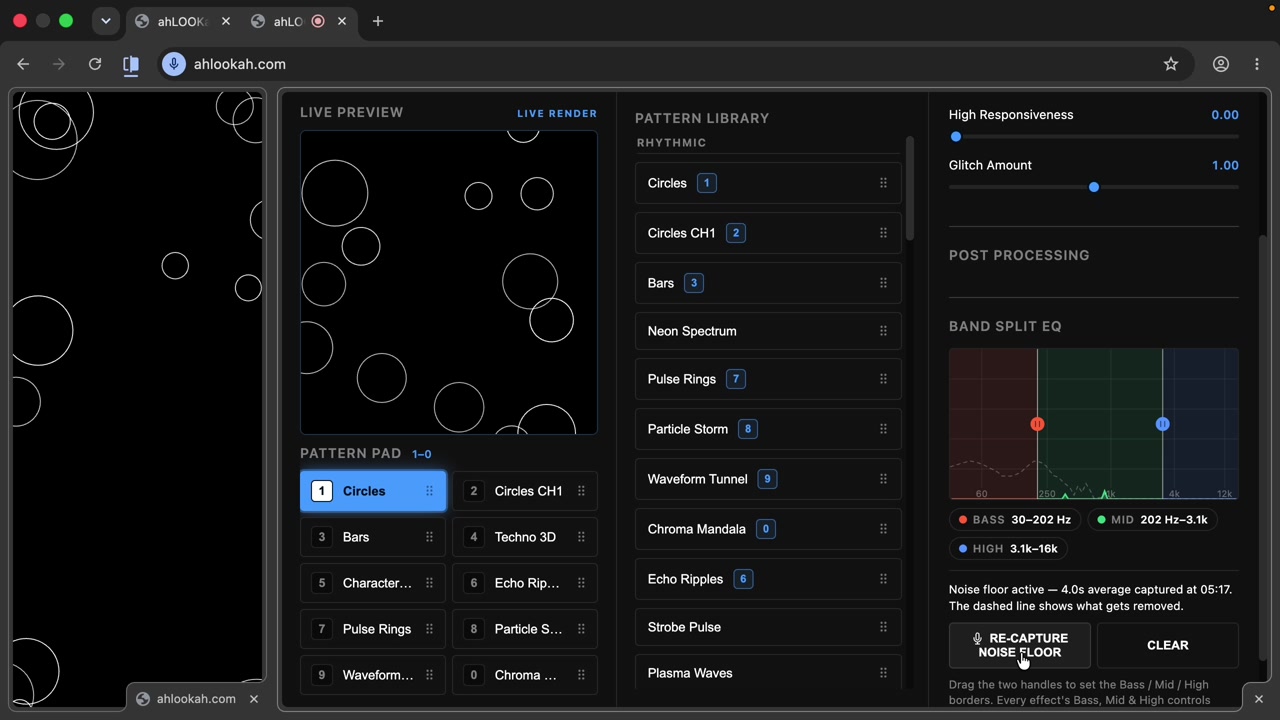Click the LIVE RENDER label
The width and height of the screenshot is (1280, 720).
point(557,114)
